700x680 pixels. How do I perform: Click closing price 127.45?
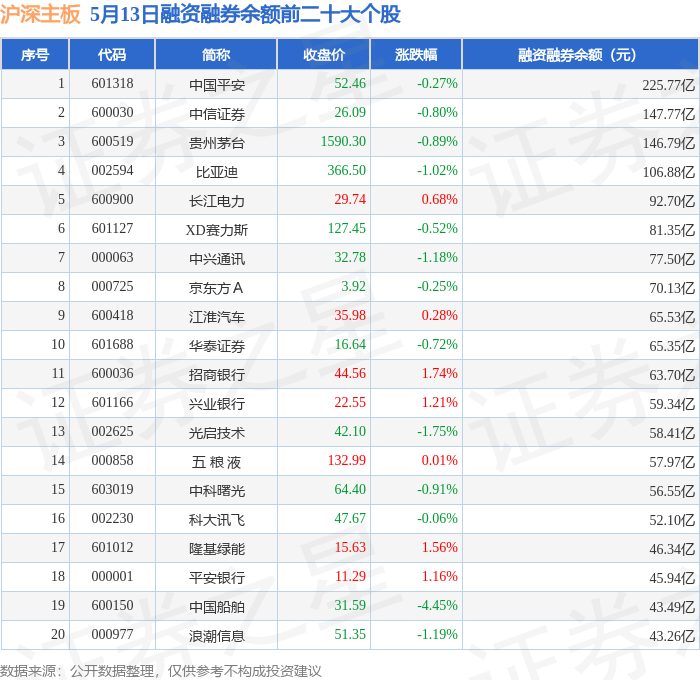click(347, 229)
